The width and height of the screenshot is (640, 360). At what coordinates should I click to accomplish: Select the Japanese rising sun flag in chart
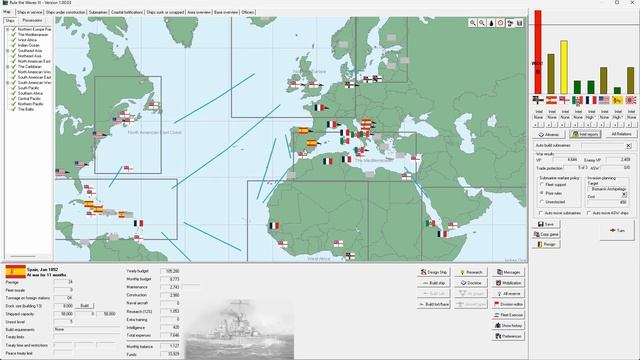(631, 100)
